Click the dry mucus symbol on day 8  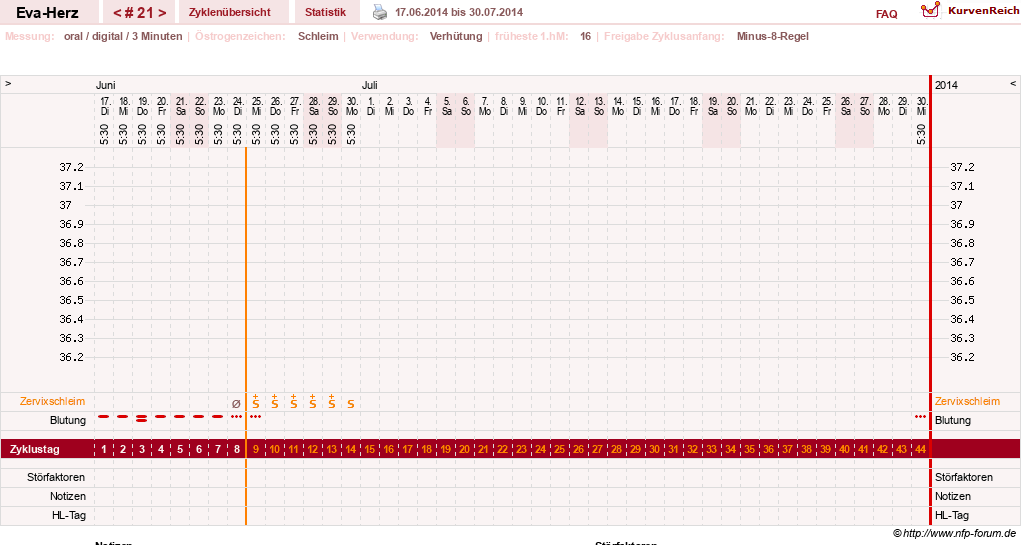coord(236,404)
